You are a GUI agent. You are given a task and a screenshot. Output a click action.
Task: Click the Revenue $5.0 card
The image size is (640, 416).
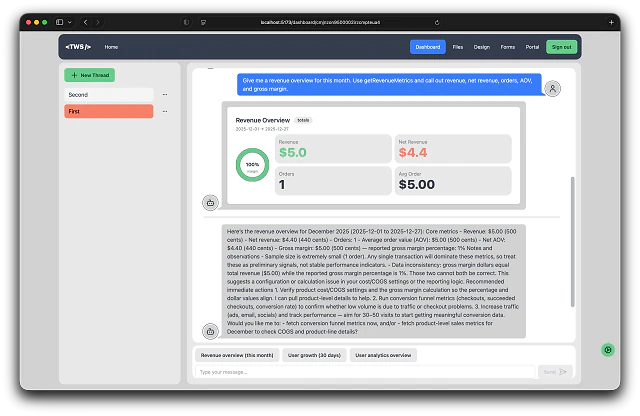pyautogui.click(x=333, y=149)
